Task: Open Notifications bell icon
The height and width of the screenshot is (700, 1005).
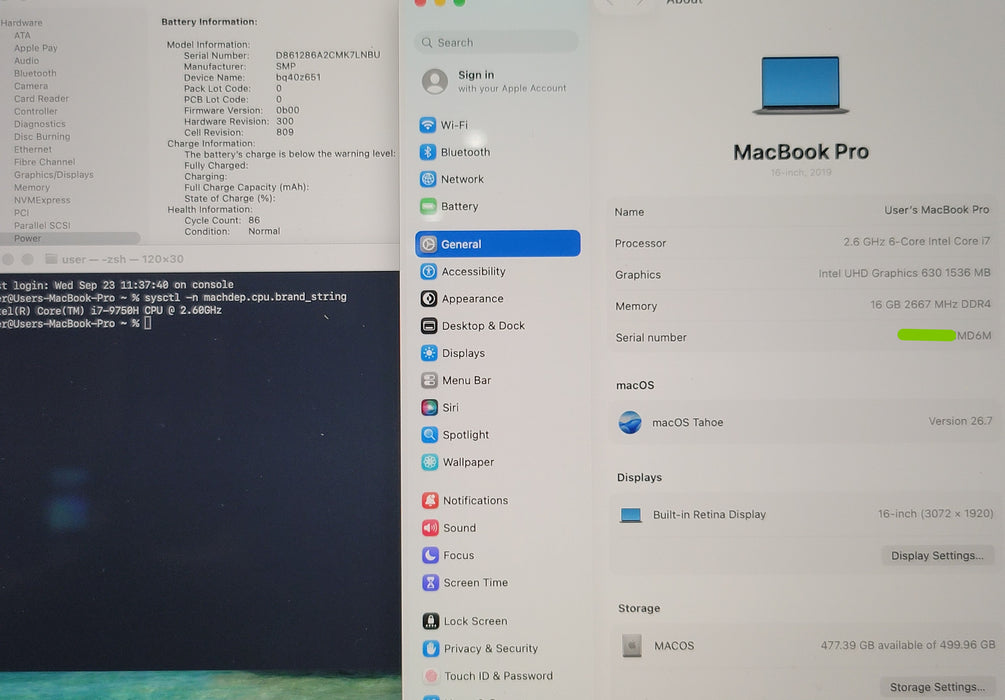Action: tap(430, 500)
